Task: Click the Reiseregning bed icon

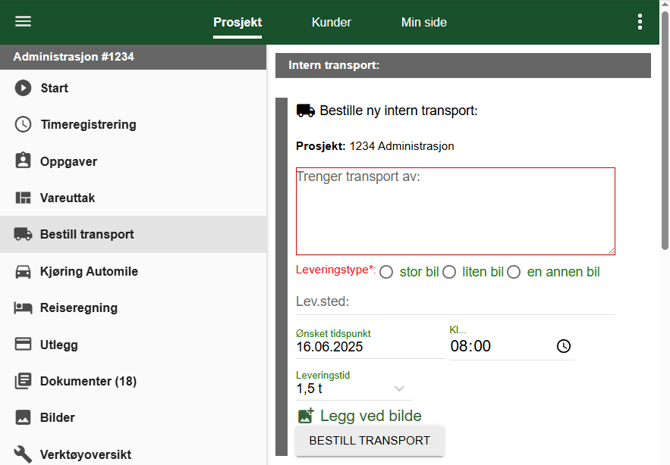Action: [23, 308]
